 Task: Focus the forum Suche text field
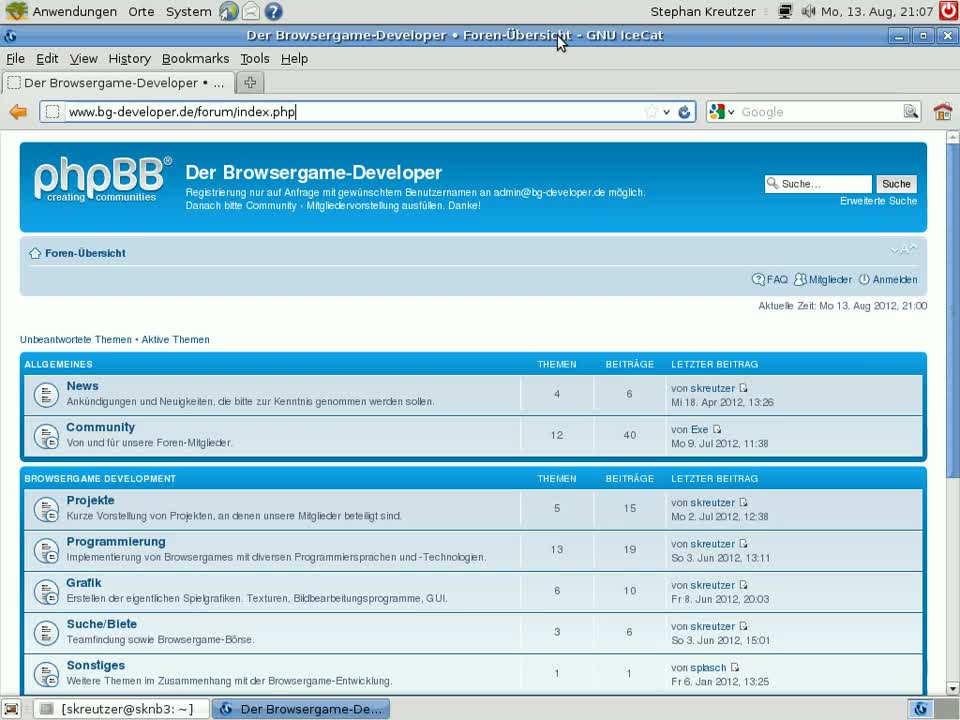pos(818,184)
